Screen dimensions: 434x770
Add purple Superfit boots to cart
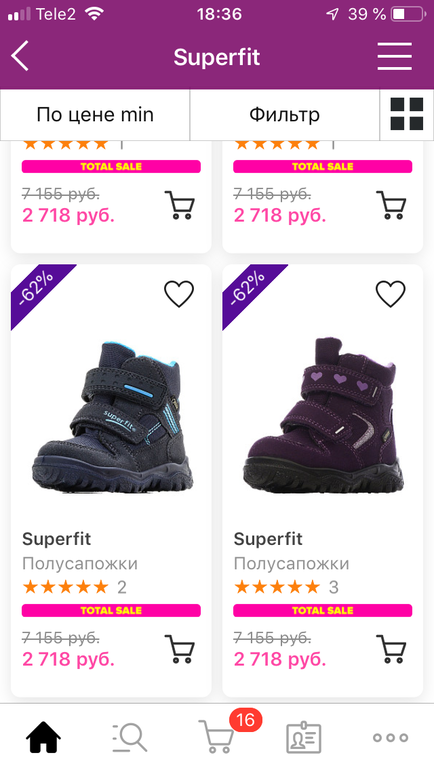coord(391,649)
